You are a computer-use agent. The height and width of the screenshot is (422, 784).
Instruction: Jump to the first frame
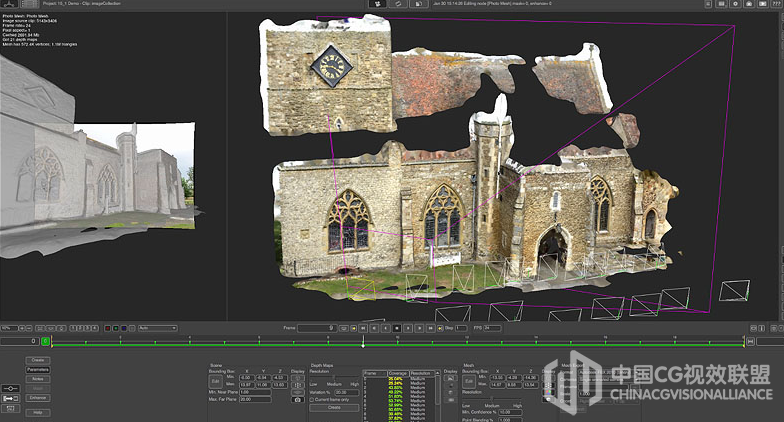point(363,328)
